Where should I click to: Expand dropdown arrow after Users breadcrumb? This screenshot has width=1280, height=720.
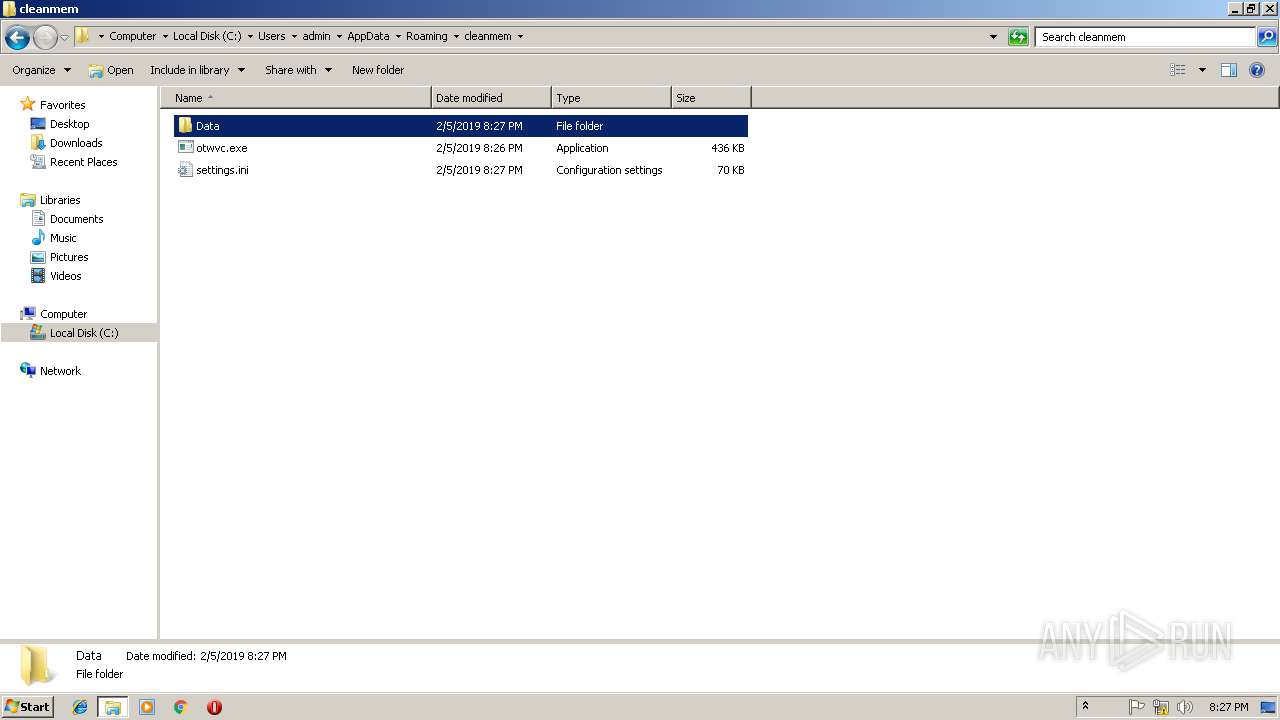pyautogui.click(x=294, y=37)
